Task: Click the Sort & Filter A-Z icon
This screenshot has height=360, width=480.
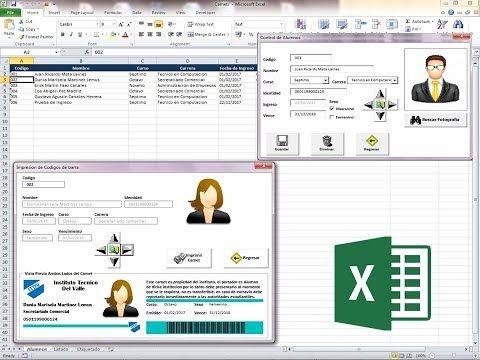Action: [x=442, y=24]
